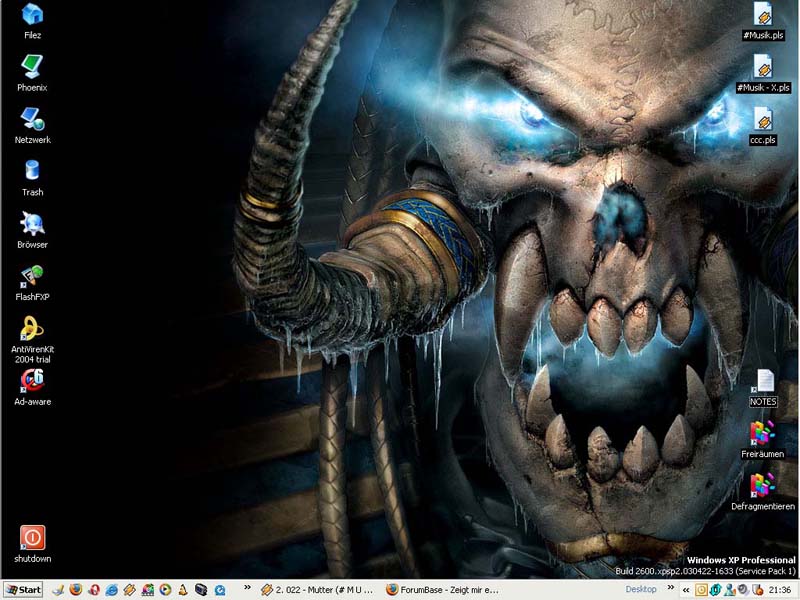The width and height of the screenshot is (800, 600).
Task: Select the Netzwerk desktop icon
Action: (x=32, y=126)
